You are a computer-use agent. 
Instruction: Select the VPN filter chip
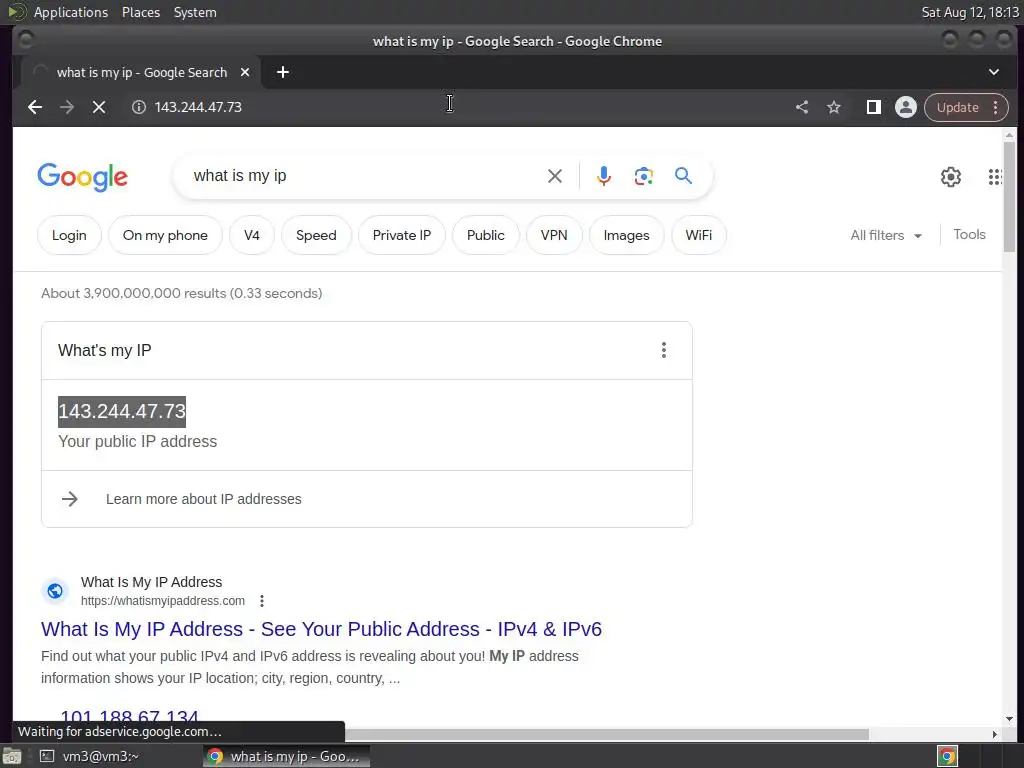[554, 235]
